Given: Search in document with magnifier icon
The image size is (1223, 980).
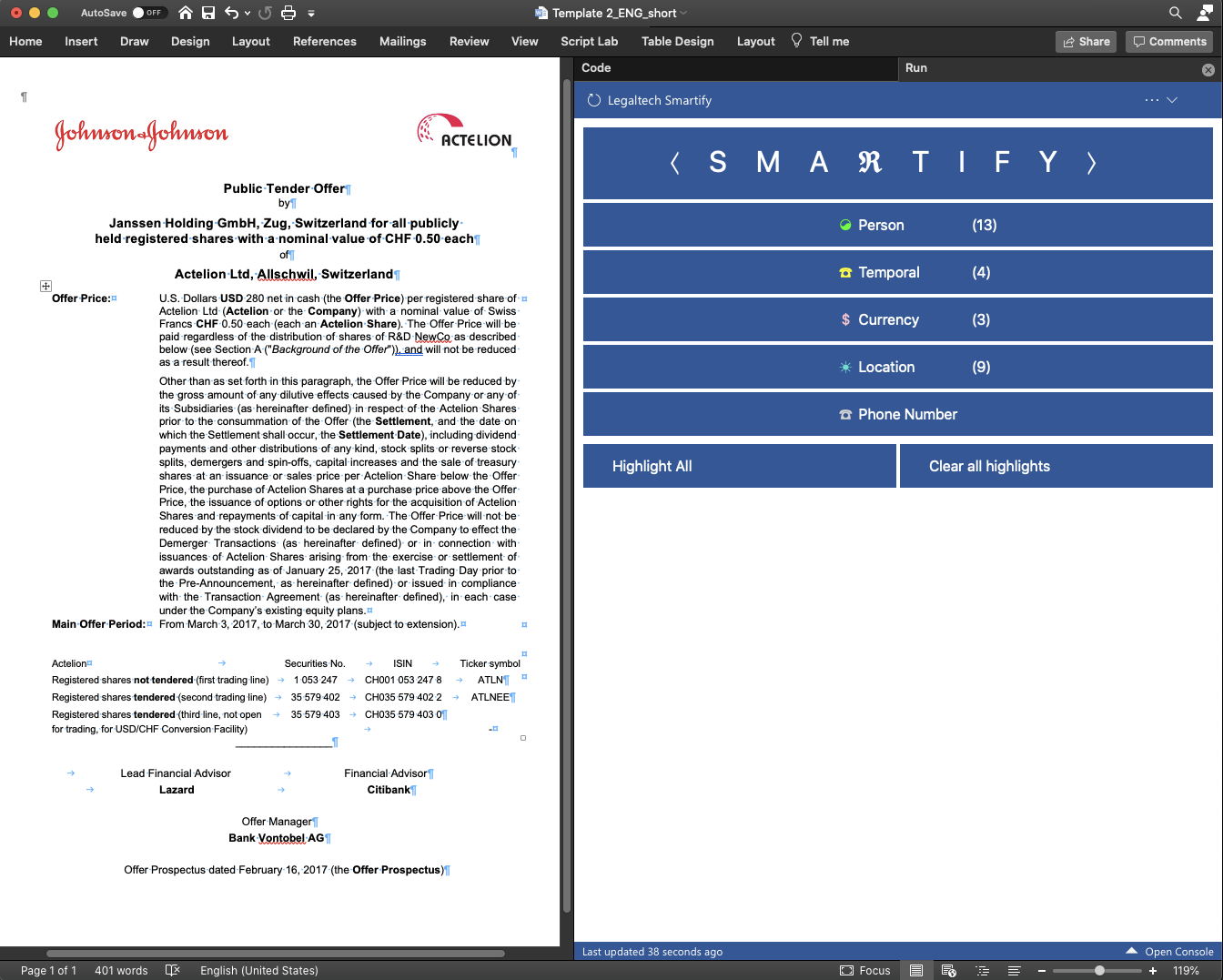Looking at the screenshot, I should (1176, 13).
